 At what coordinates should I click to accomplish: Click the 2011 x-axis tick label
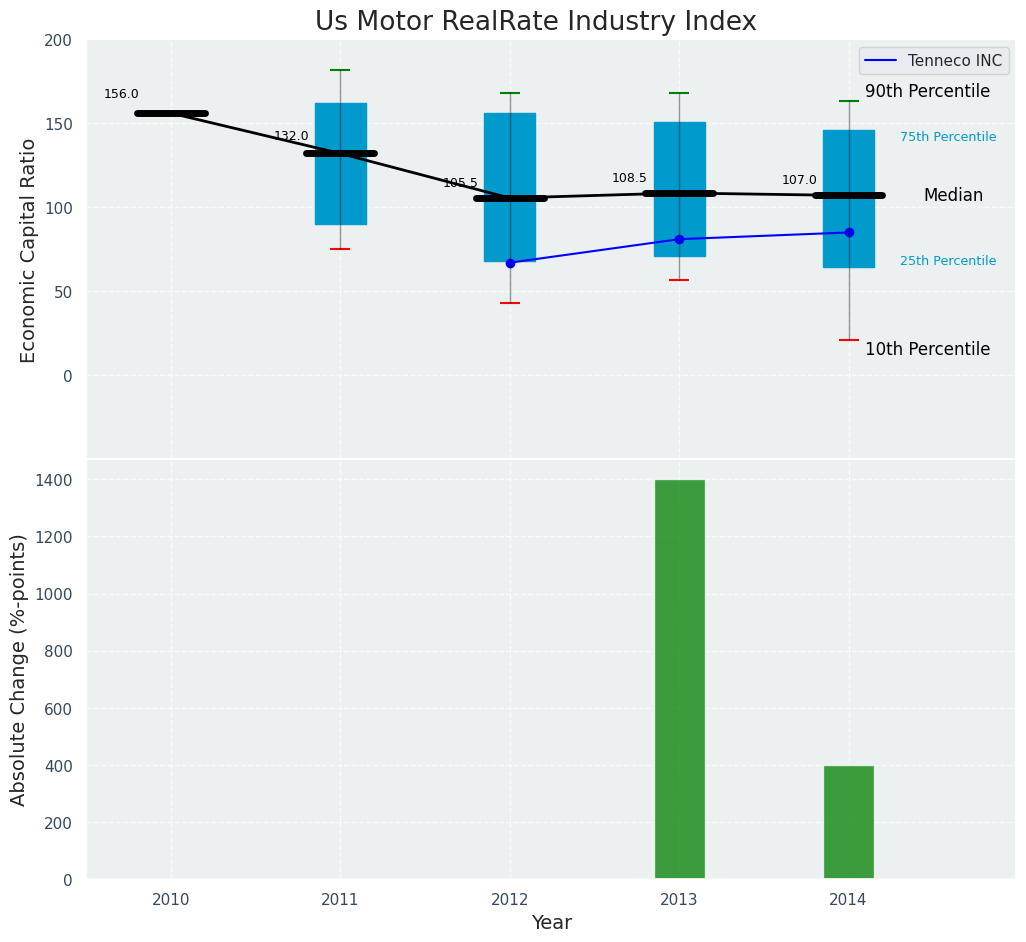click(340, 900)
